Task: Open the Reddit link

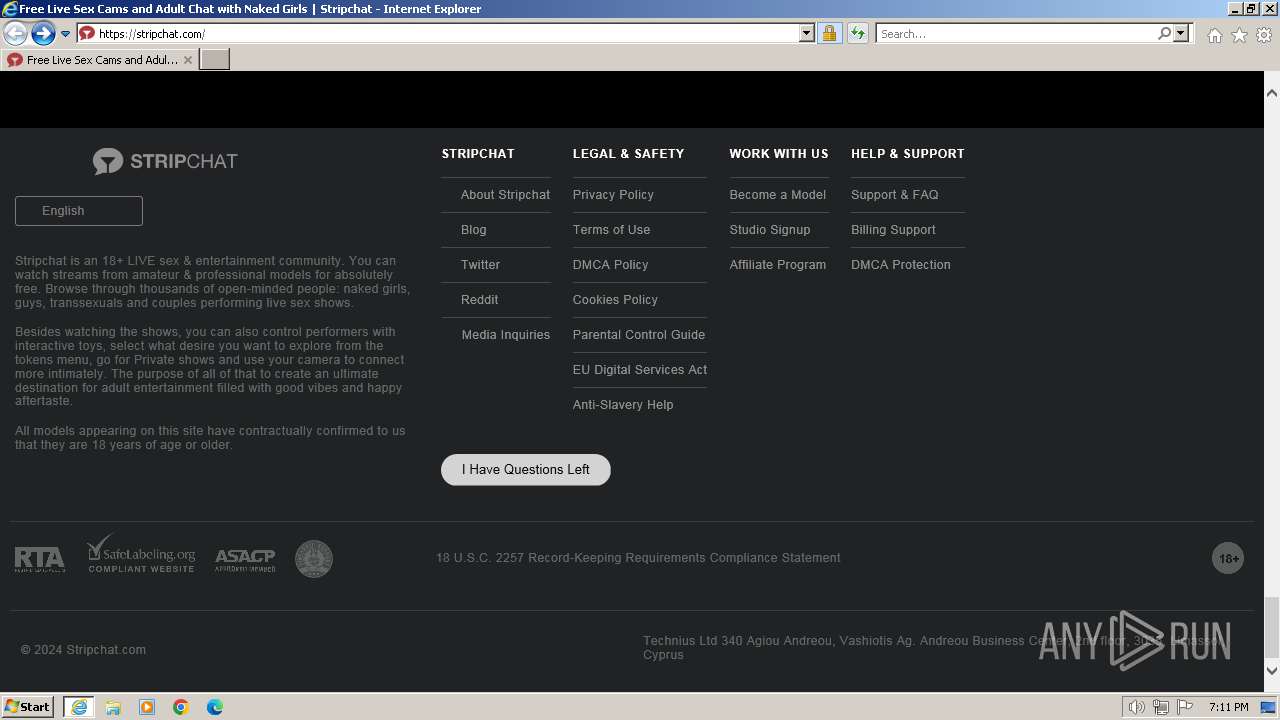Action: [479, 300]
